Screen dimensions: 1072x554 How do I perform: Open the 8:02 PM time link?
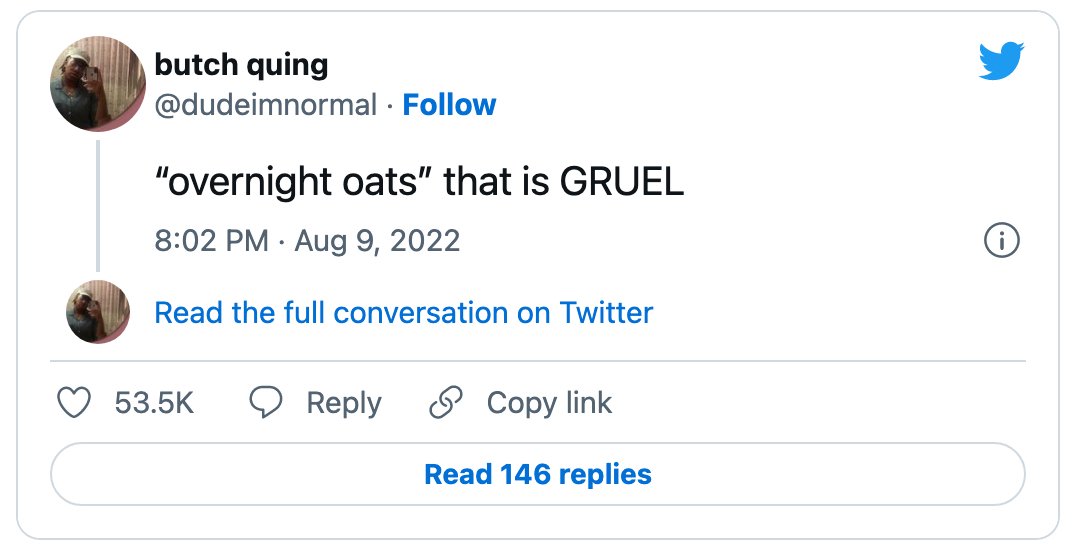click(x=212, y=241)
